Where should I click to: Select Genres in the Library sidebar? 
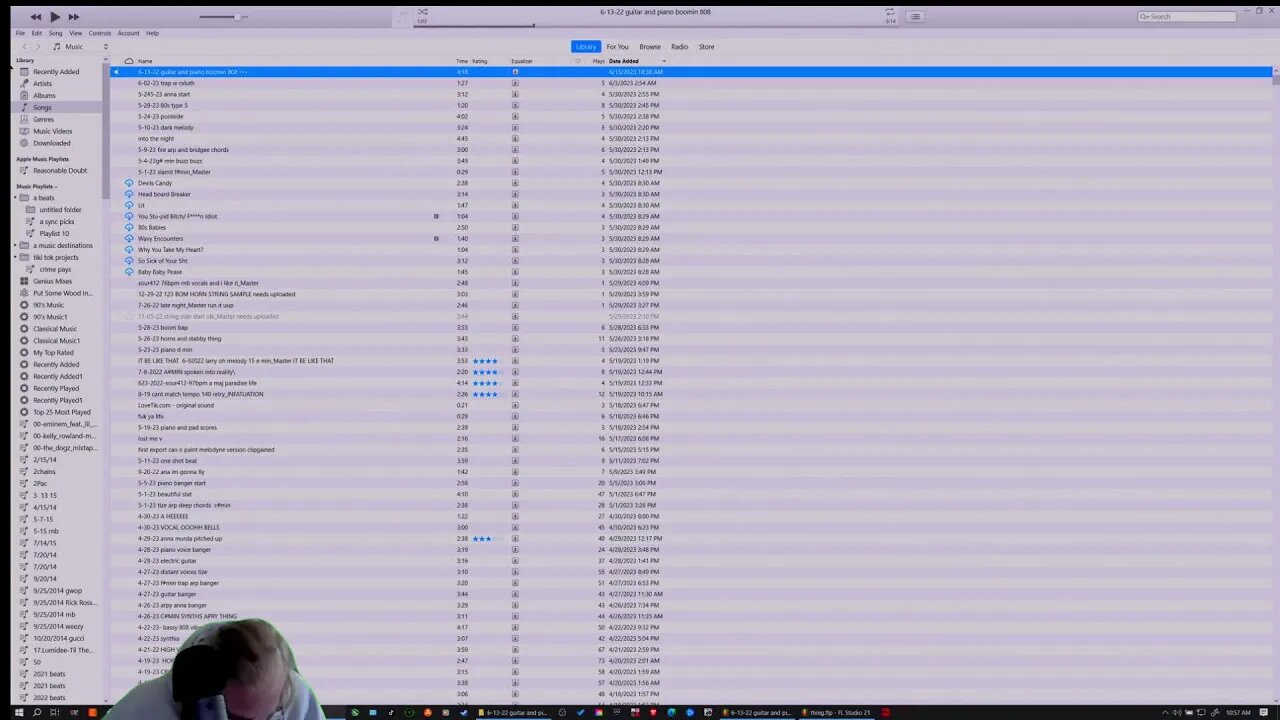(43, 119)
